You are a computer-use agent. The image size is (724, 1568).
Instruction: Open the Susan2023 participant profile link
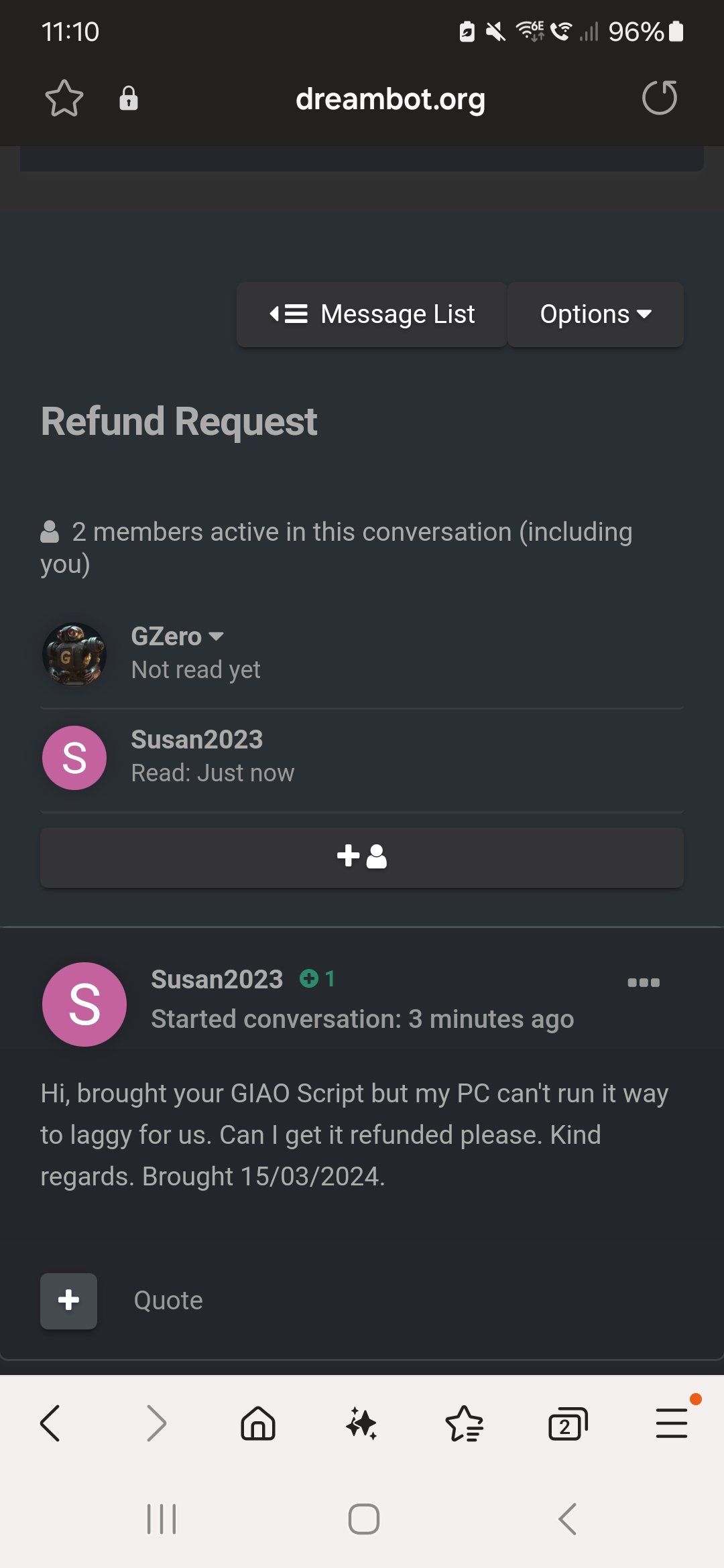[197, 740]
